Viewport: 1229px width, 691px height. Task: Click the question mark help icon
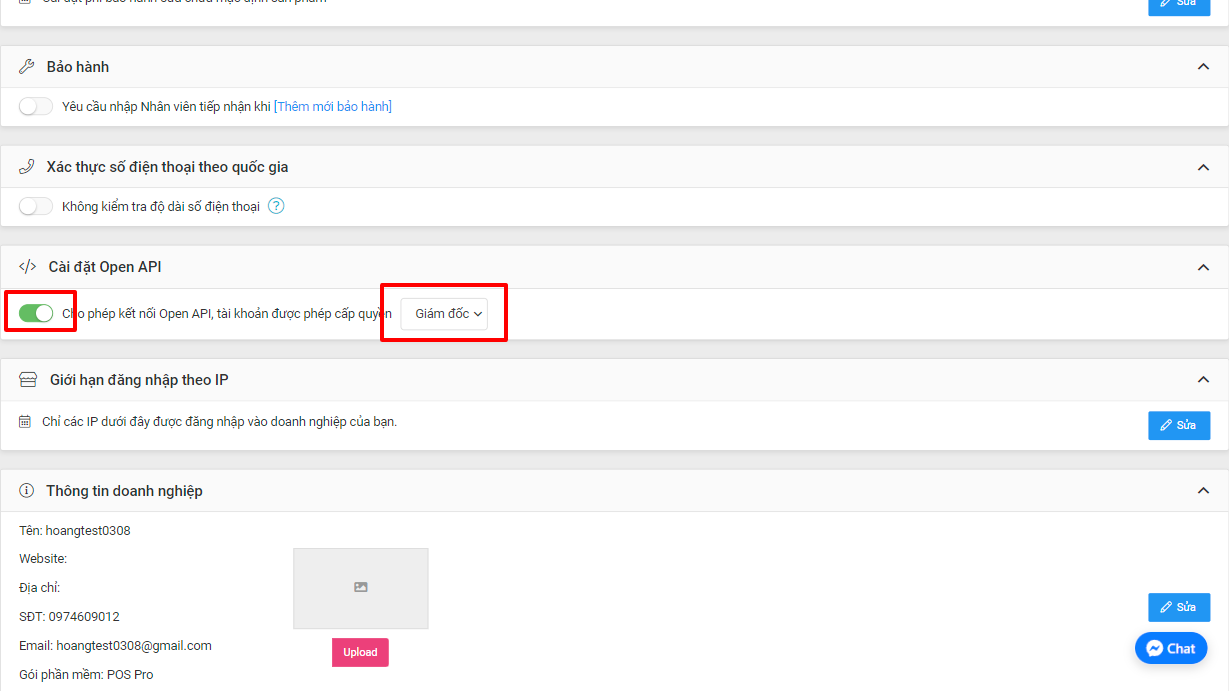click(276, 207)
